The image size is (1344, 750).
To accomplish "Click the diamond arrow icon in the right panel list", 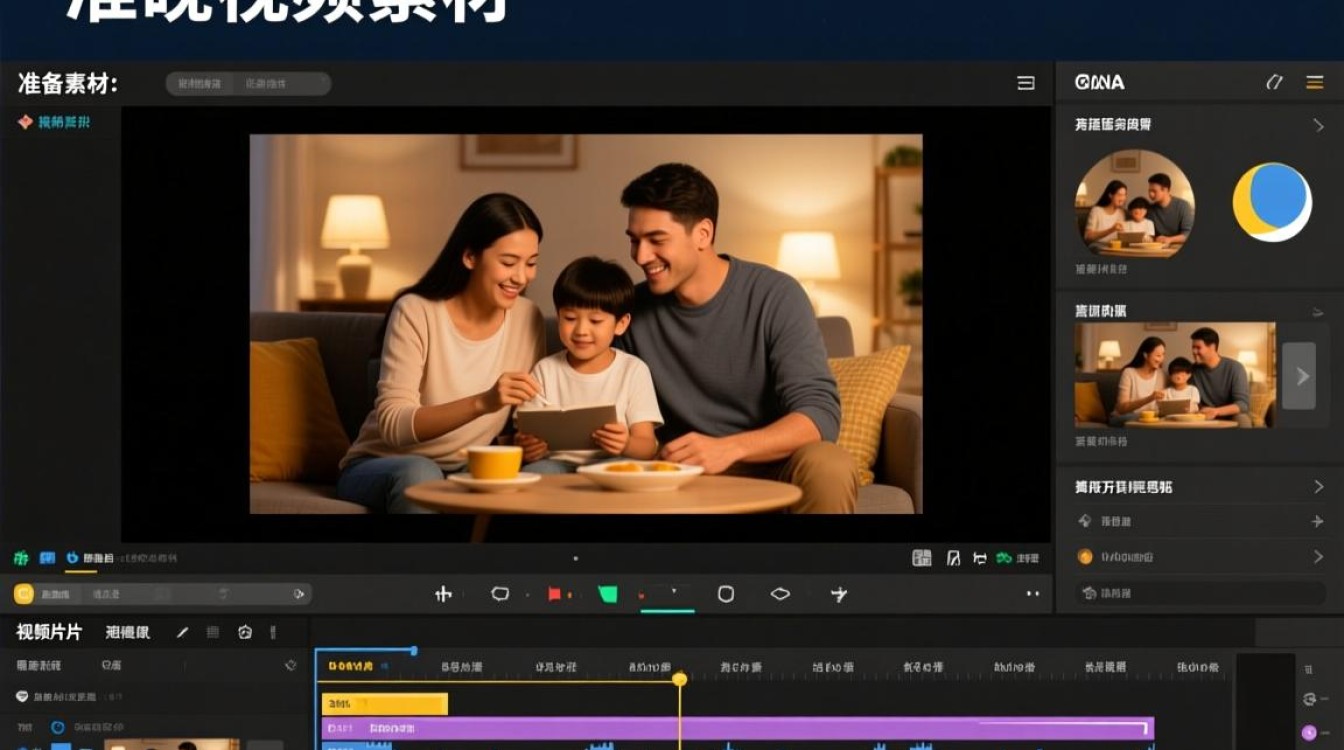I will tap(1085, 521).
